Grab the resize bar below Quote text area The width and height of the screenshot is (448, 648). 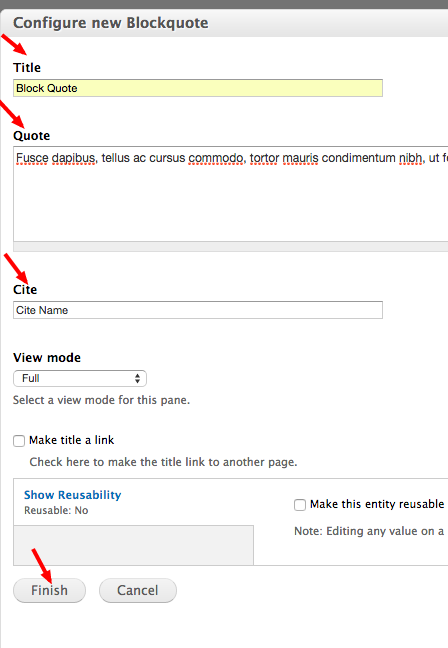(231, 247)
